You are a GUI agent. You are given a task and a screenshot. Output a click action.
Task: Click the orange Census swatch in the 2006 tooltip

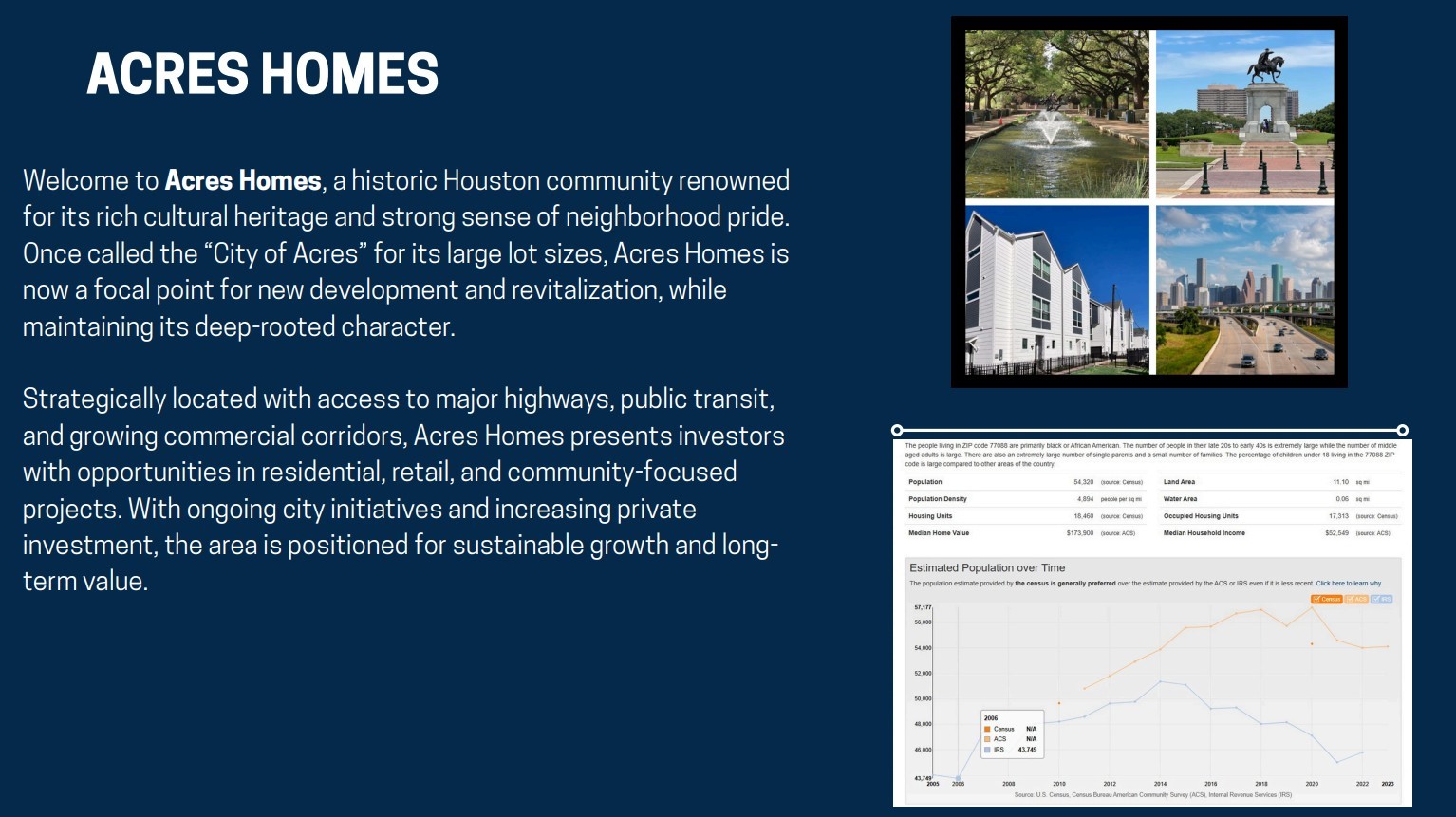click(x=987, y=729)
